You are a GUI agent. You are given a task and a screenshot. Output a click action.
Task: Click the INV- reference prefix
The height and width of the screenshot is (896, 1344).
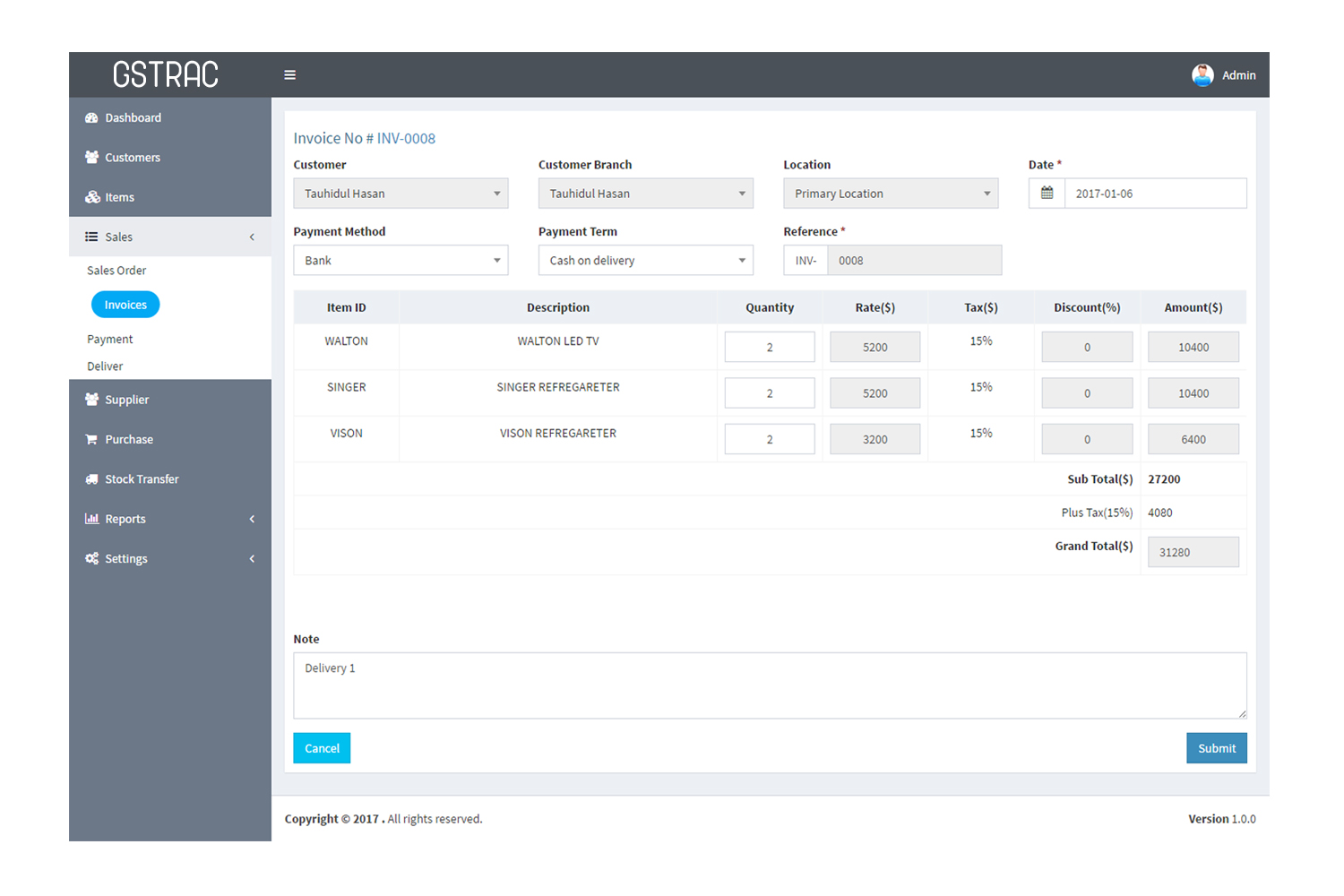(806, 261)
